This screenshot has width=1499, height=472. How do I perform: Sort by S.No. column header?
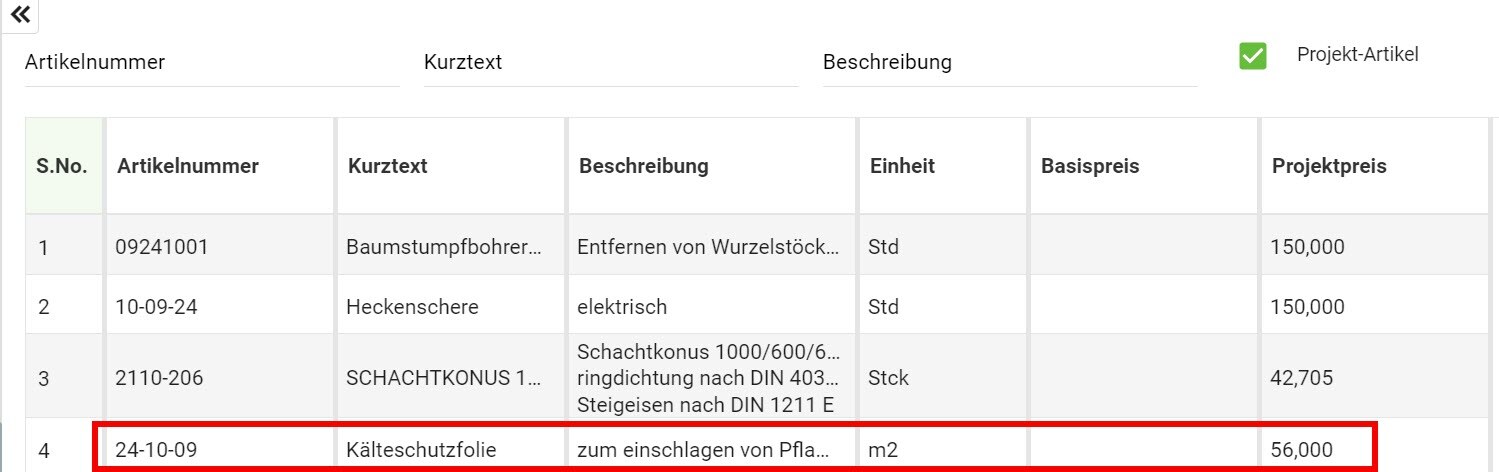click(x=62, y=166)
